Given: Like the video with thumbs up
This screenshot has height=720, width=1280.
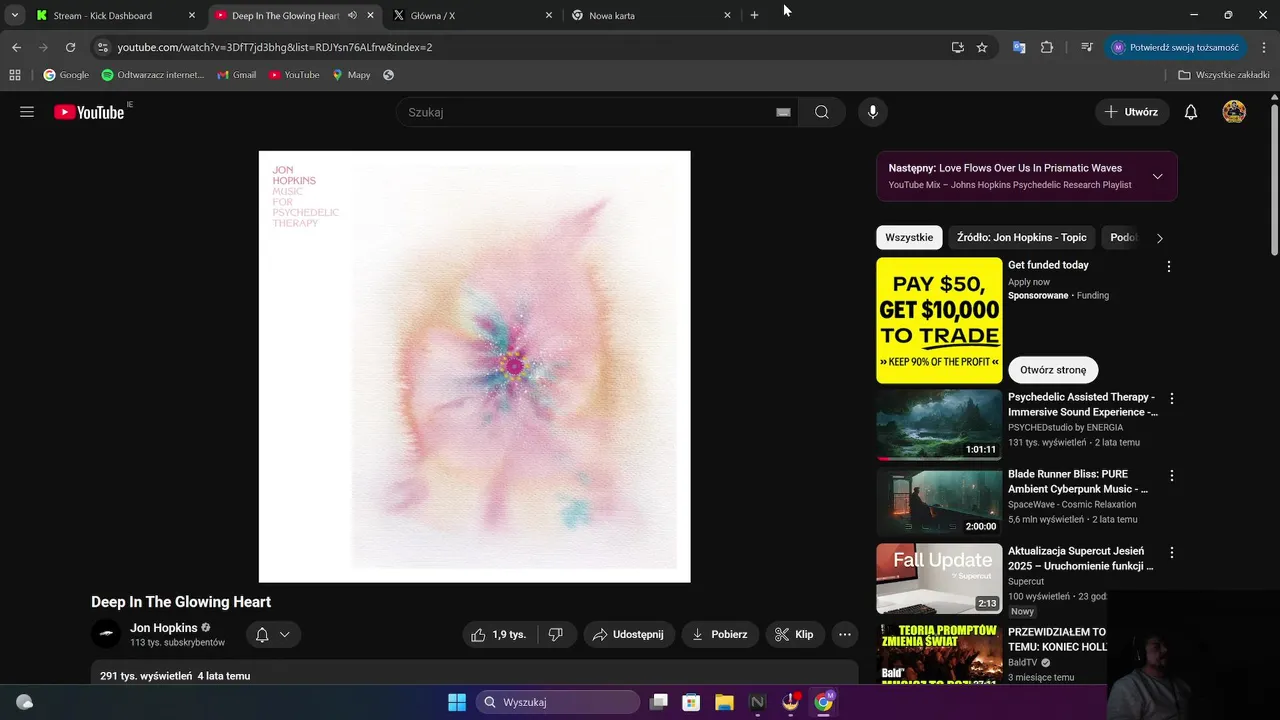Looking at the screenshot, I should point(499,634).
